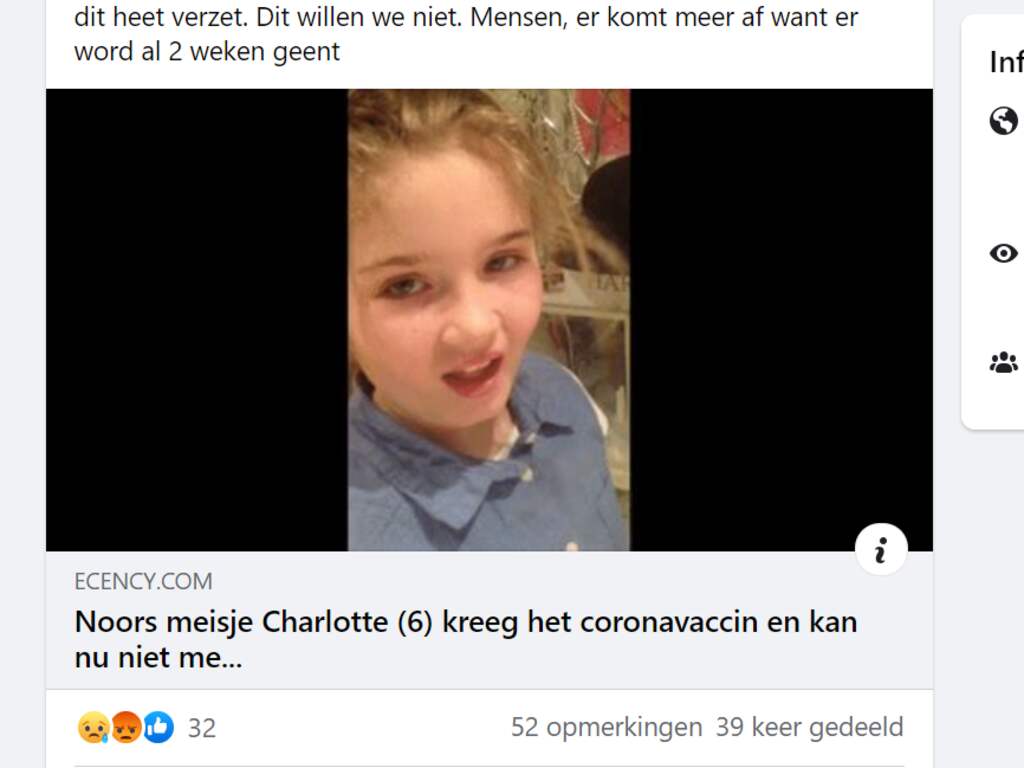Click the headline's truncated 'nu niet me...' line
1024x768 pixels.
tap(158, 658)
